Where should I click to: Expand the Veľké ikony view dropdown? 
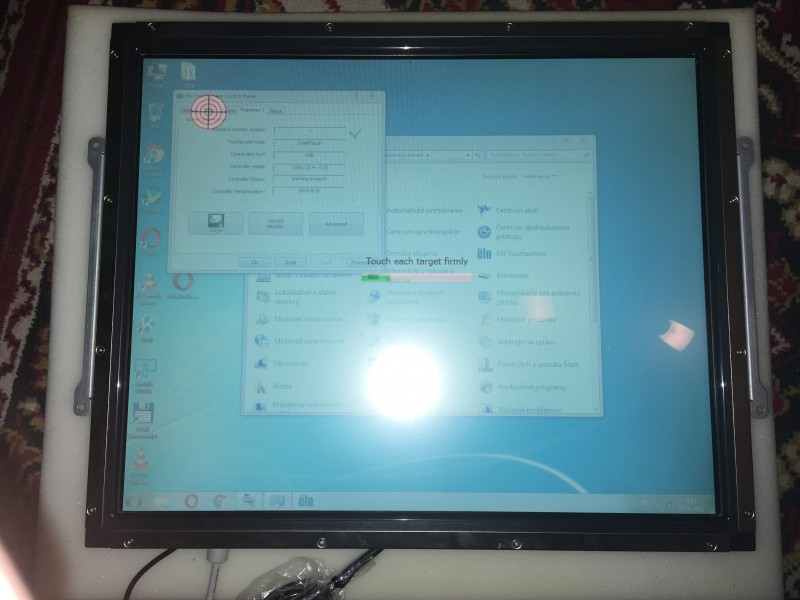tap(537, 177)
